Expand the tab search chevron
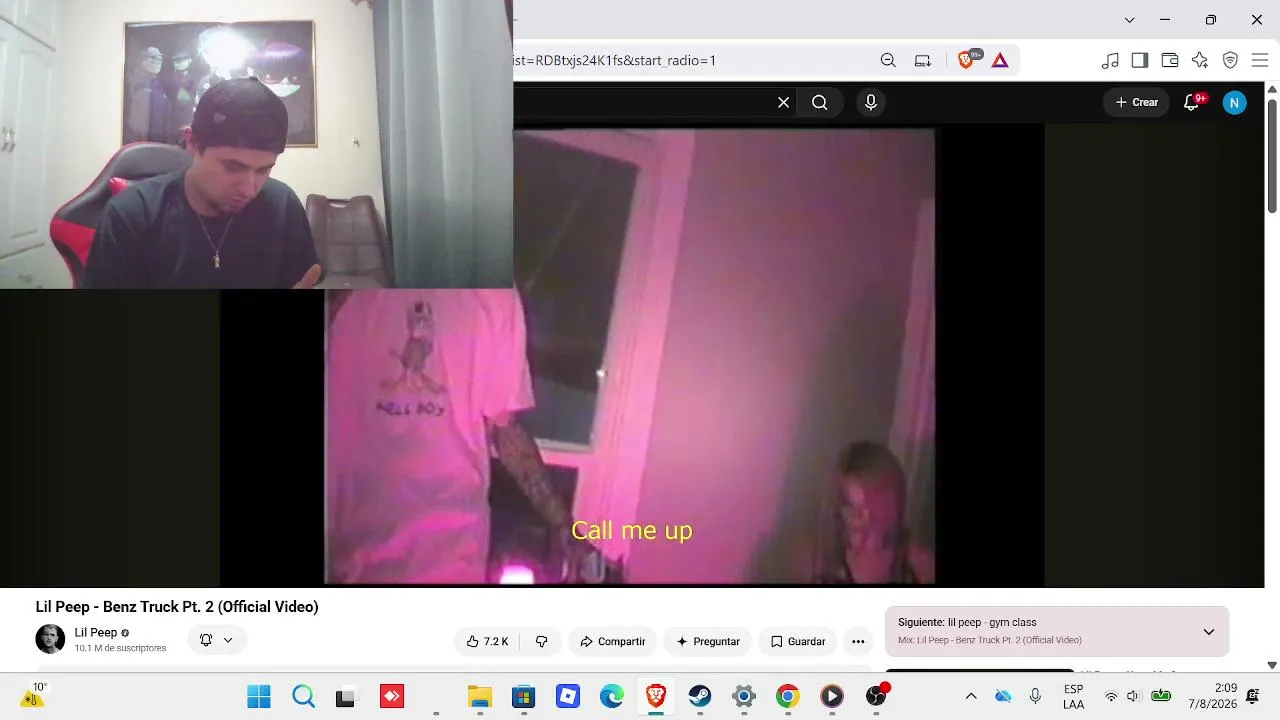Viewport: 1280px width, 720px height. (x=1130, y=20)
